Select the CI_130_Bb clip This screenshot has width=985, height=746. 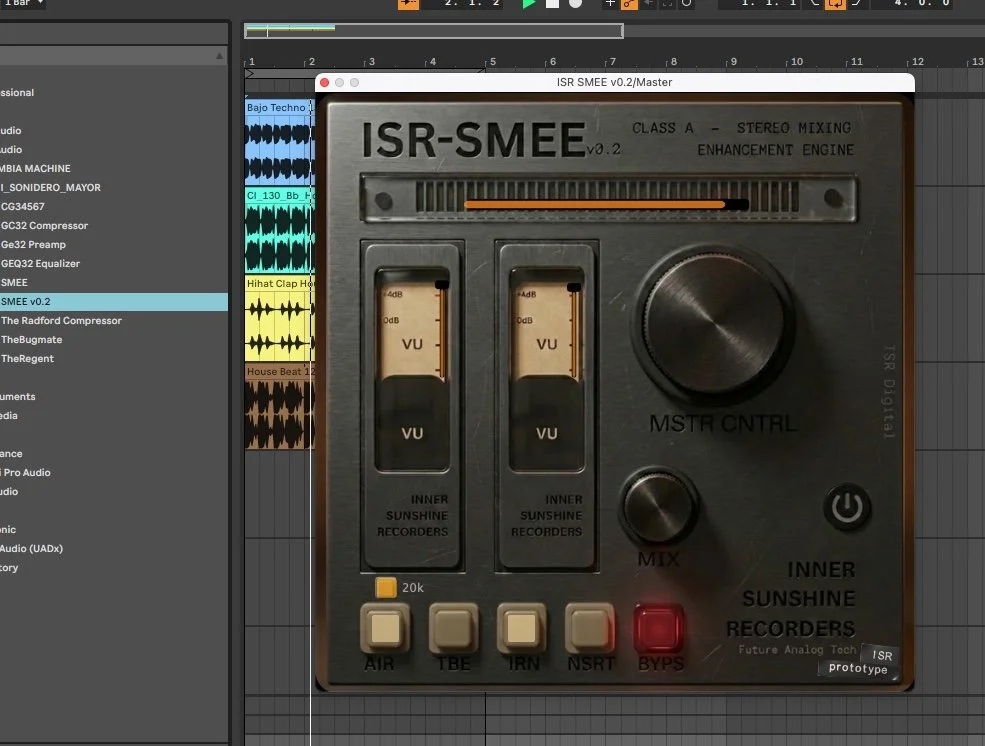280,229
